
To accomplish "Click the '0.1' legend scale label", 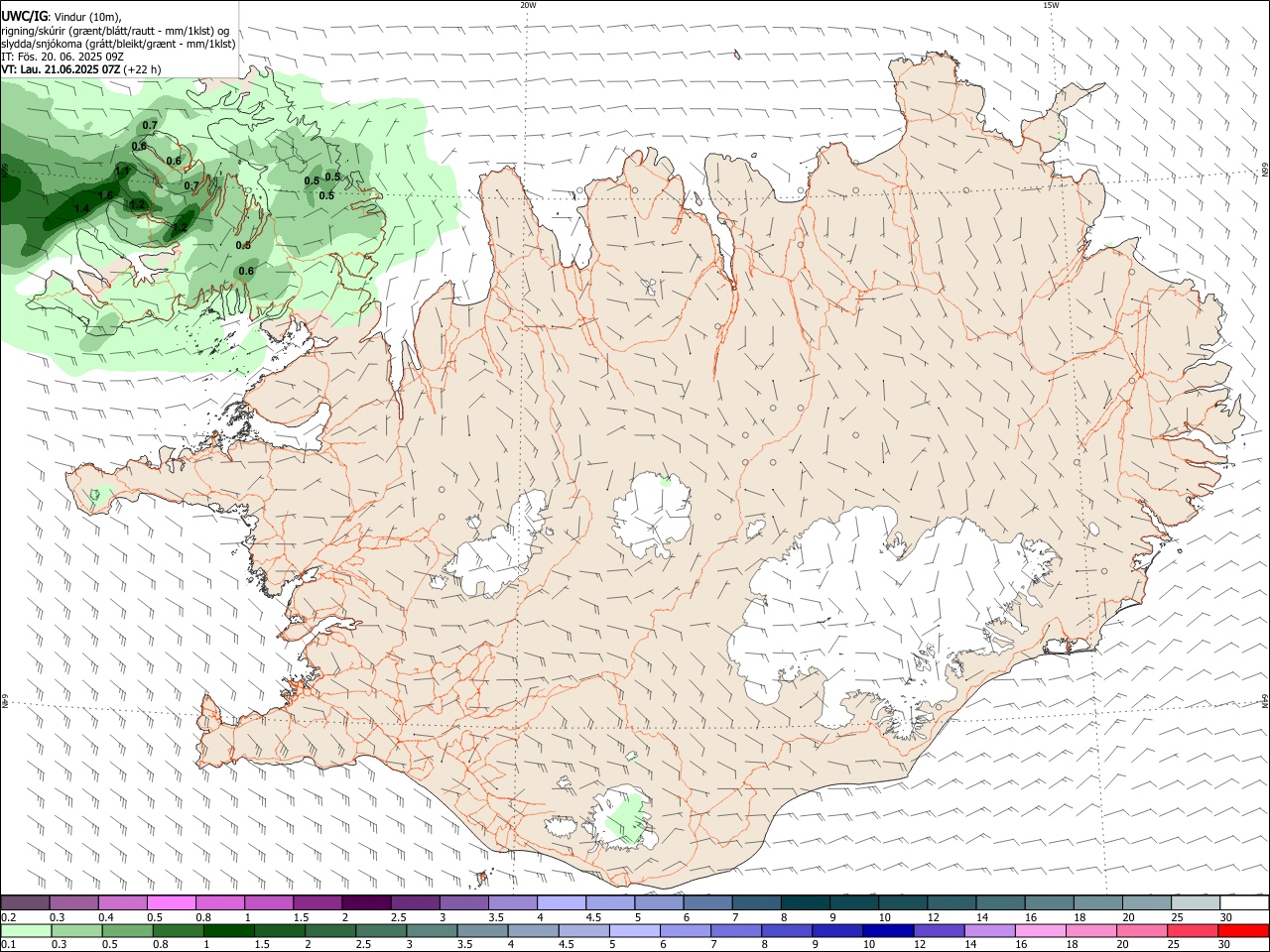I will tap(7, 945).
